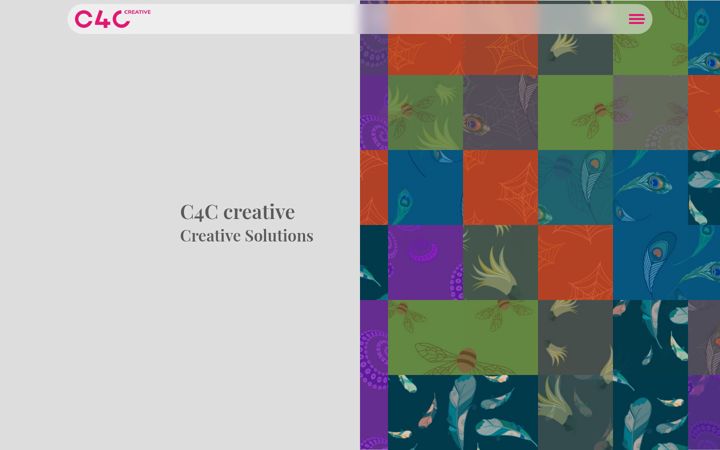Open the grey tile with faded bee outline
The width and height of the screenshot is (720, 450).
[x=650, y=112]
